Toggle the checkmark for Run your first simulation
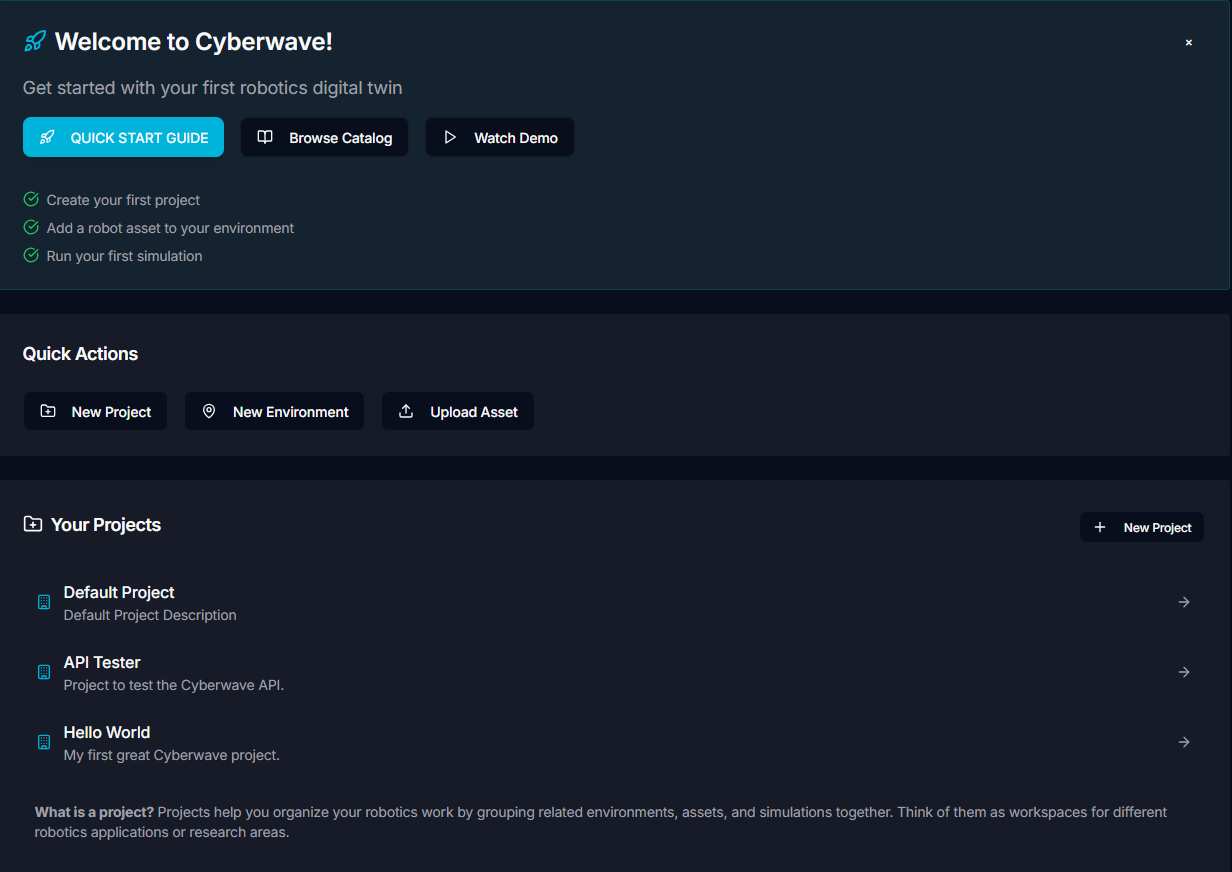Image resolution: width=1232 pixels, height=872 pixels. (x=30, y=255)
